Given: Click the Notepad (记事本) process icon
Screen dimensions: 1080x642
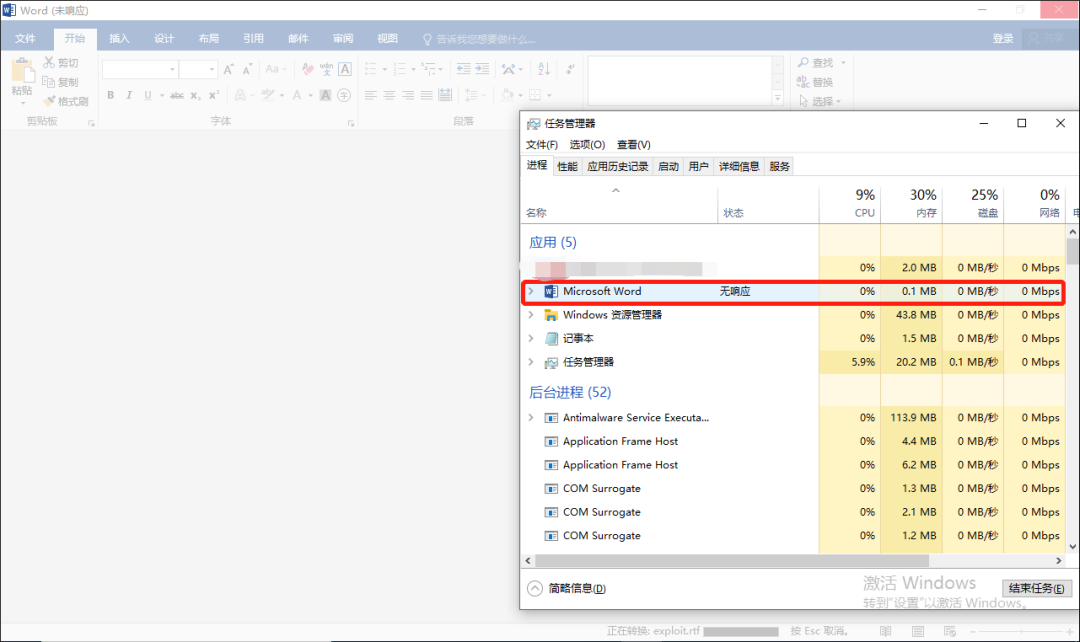Looking at the screenshot, I should [550, 339].
